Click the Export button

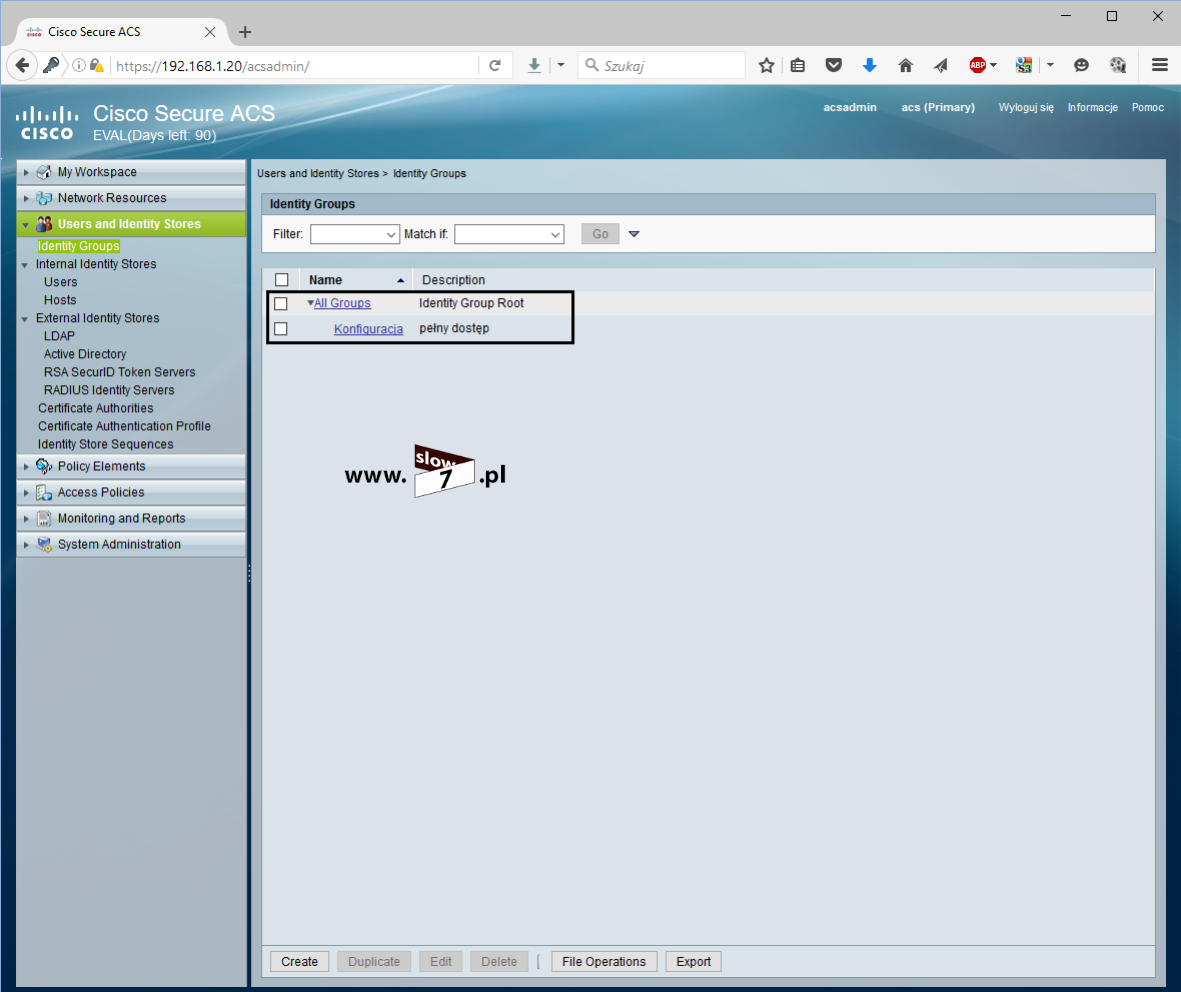(694, 962)
